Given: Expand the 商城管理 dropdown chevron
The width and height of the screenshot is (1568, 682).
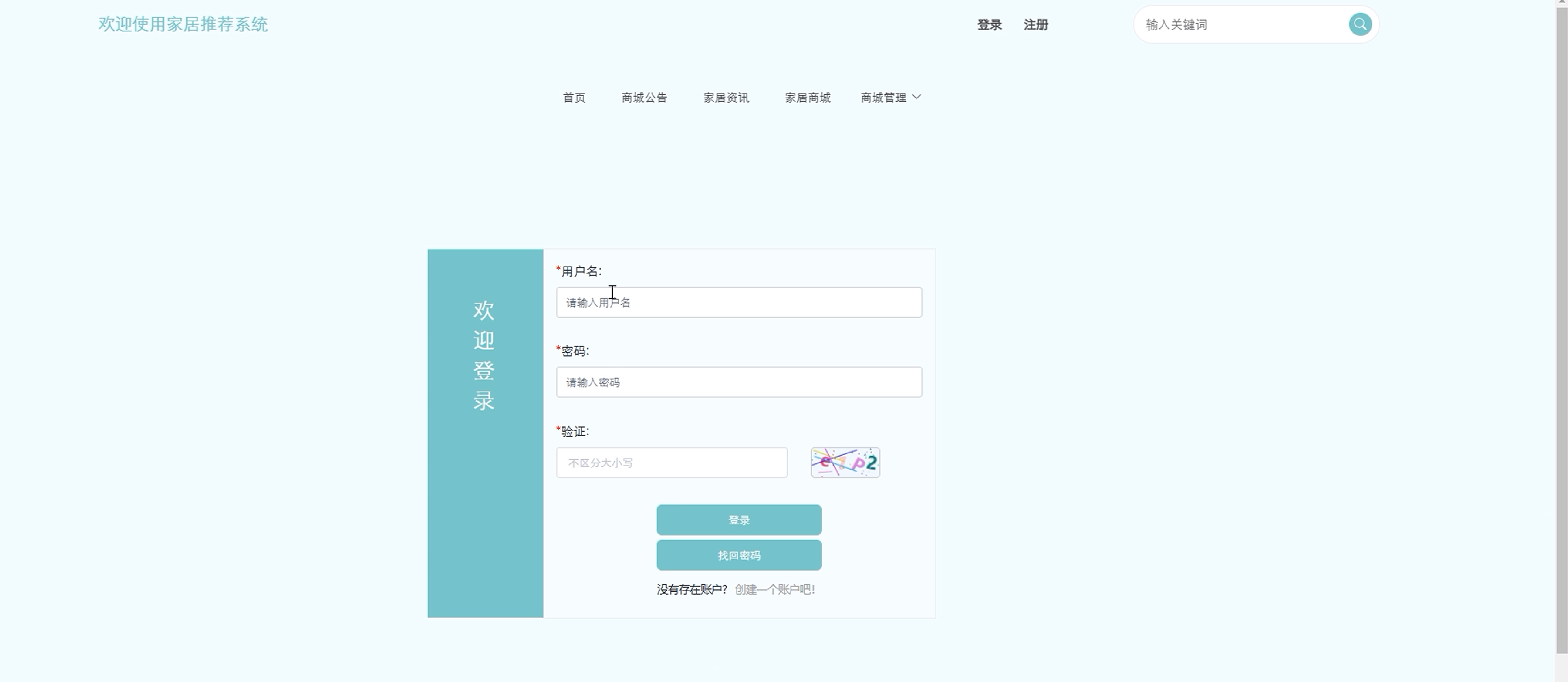Looking at the screenshot, I should 917,97.
